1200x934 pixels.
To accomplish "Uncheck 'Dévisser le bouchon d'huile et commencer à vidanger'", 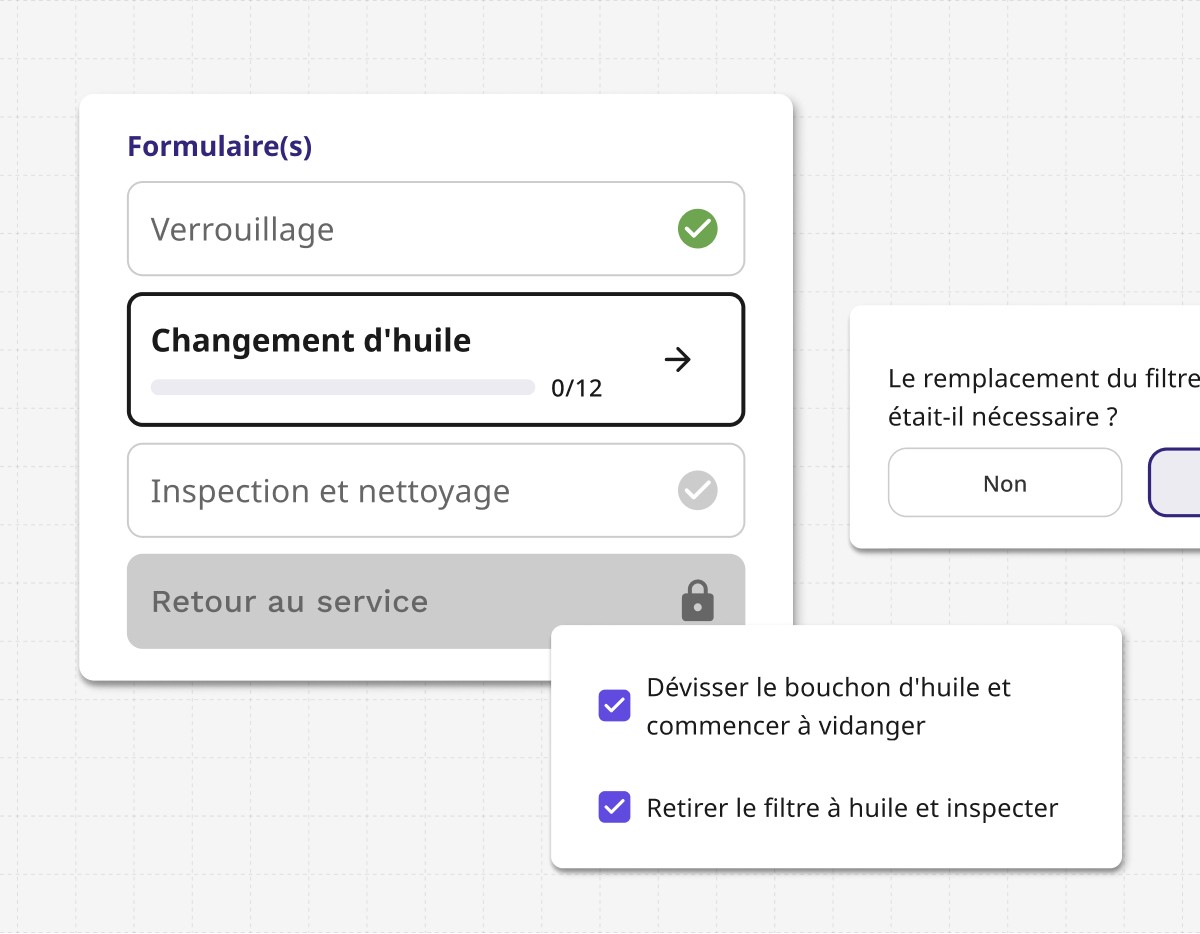I will click(614, 706).
